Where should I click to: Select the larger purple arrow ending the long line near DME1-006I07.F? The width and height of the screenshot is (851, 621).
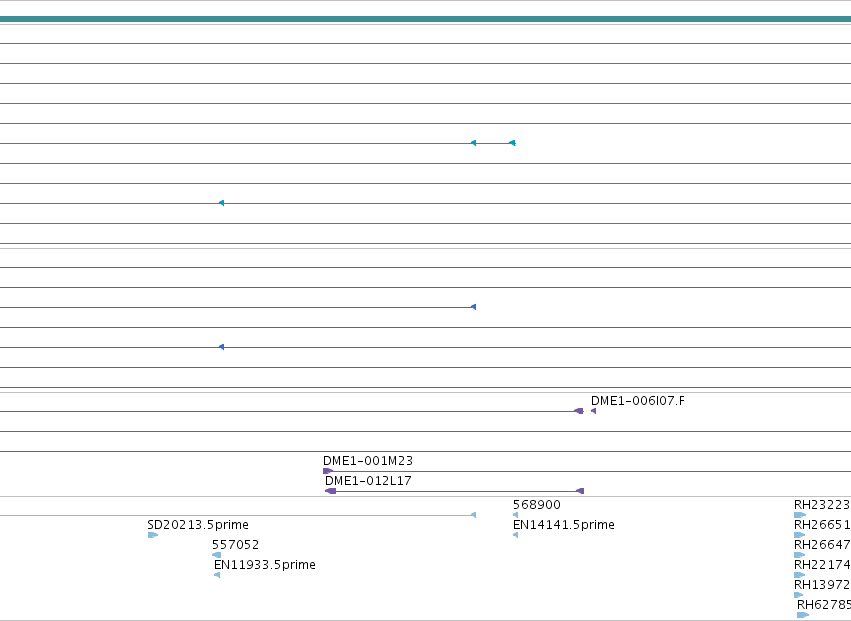[579, 411]
